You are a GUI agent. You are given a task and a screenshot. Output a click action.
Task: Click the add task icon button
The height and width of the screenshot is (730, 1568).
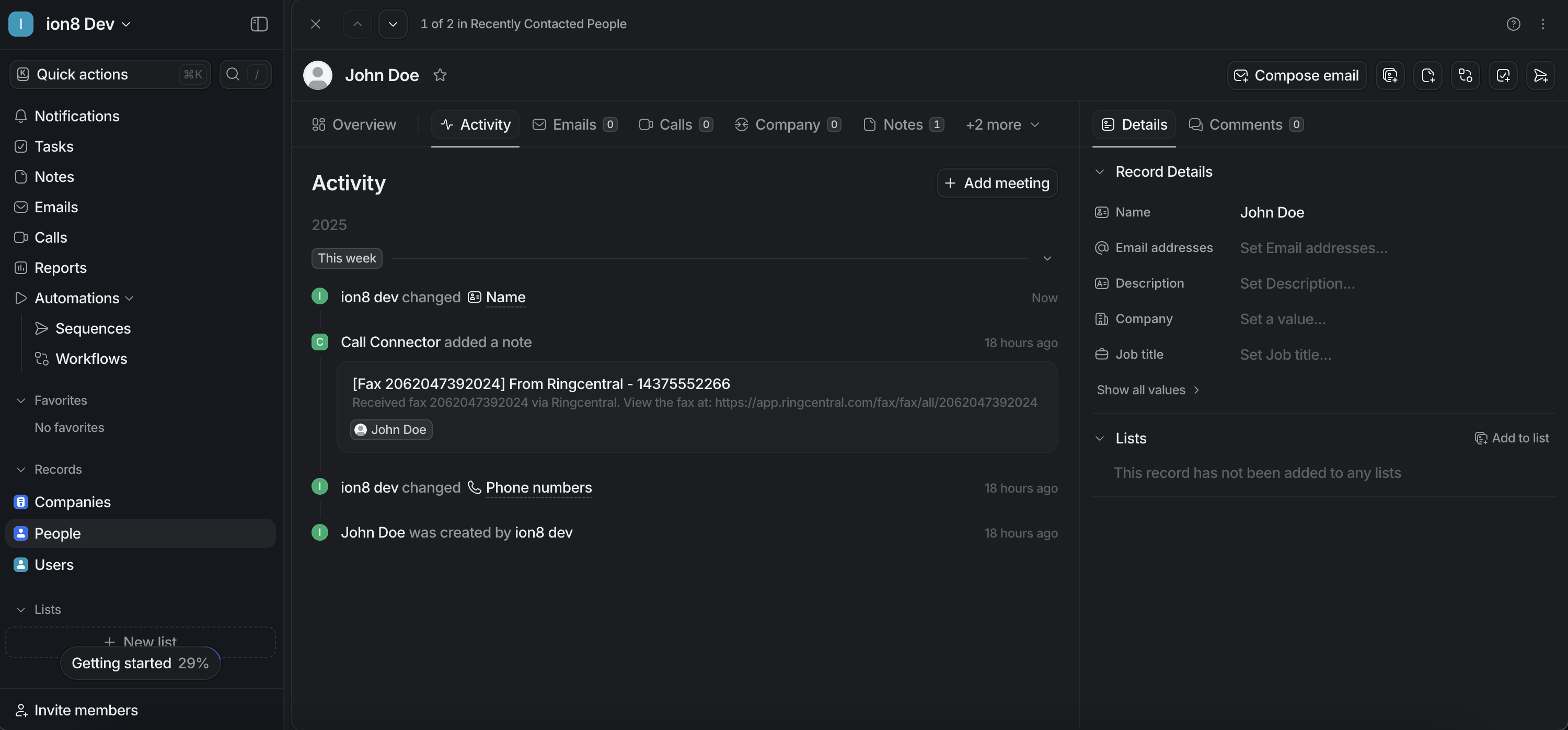(1503, 75)
